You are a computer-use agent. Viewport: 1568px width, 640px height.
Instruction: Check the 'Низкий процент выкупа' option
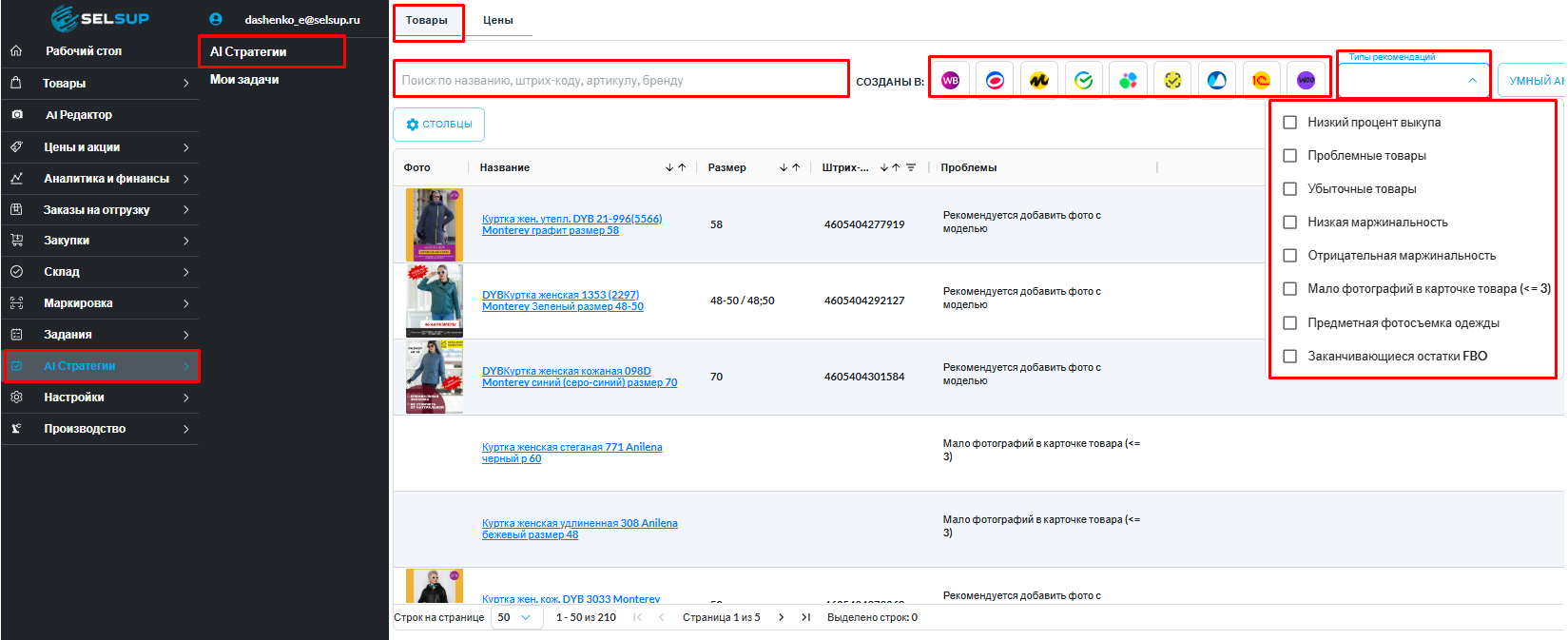[x=1290, y=123]
